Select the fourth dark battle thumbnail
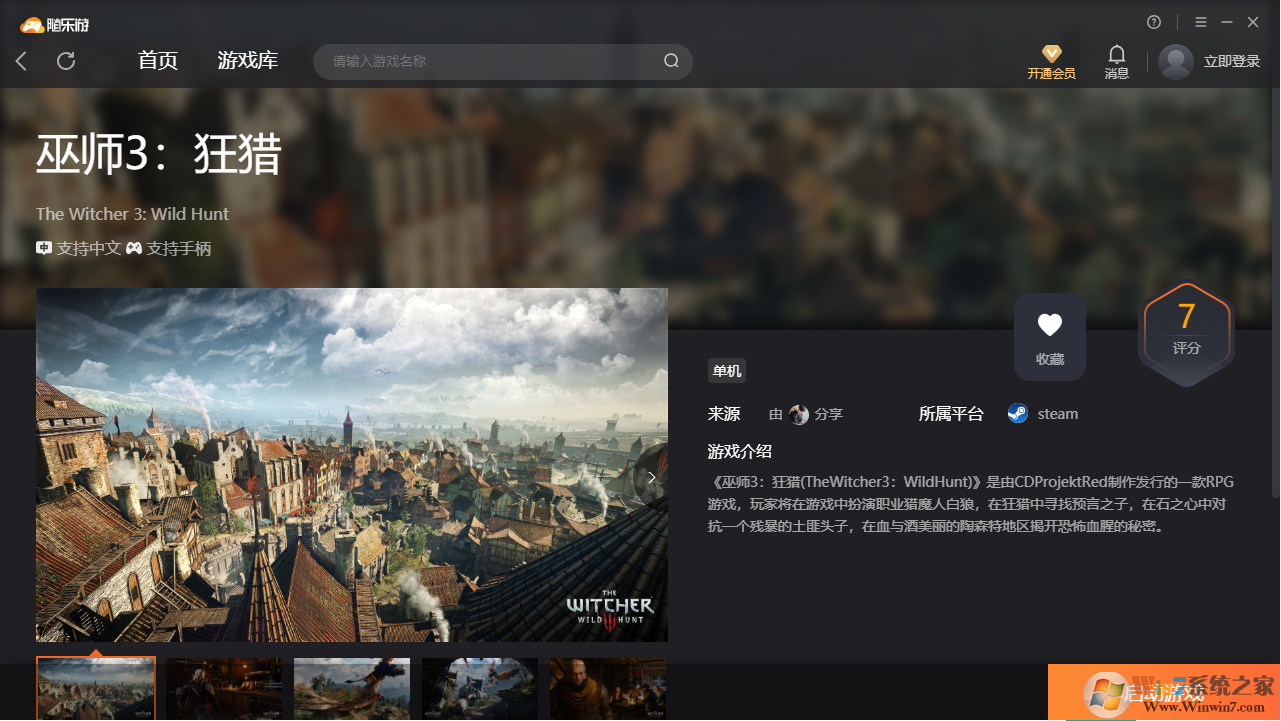This screenshot has width=1281, height=721. (480, 689)
